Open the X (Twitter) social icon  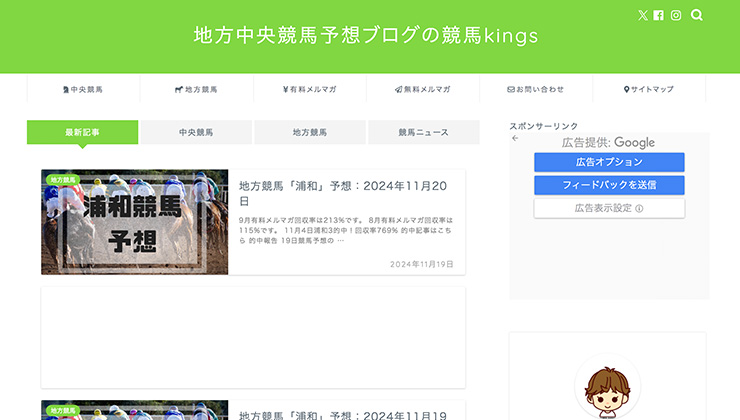643,16
